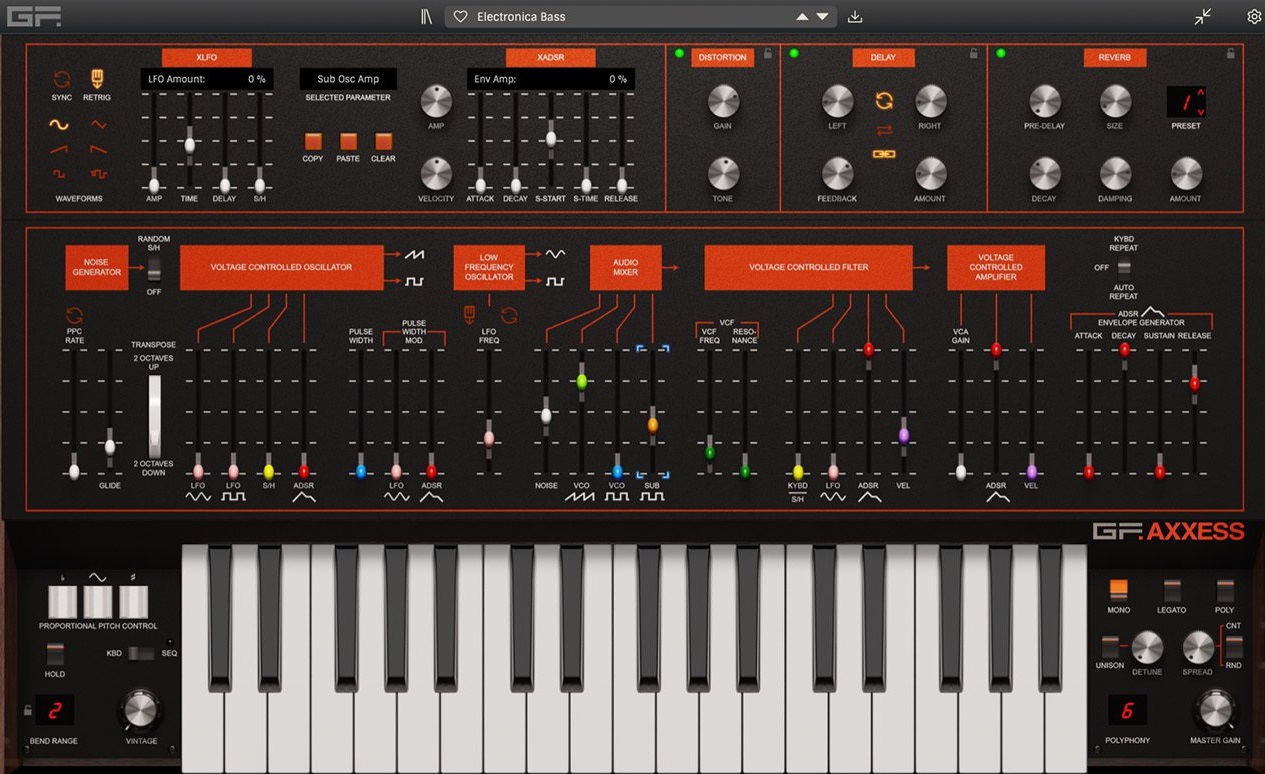Image resolution: width=1265 pixels, height=774 pixels.
Task: Toggle the Mono mode switch
Action: [1118, 590]
